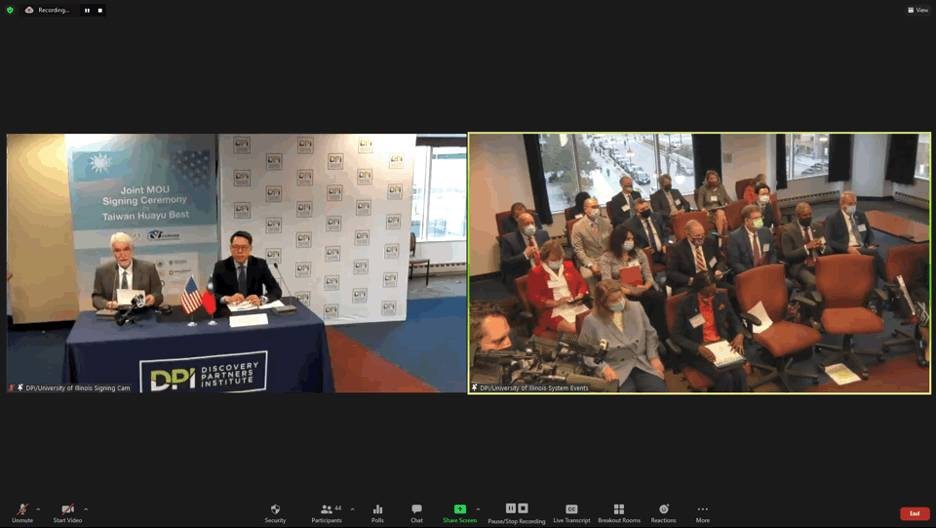The image size is (936, 528).
Task: Open the View layout menu
Action: pyautogui.click(x=917, y=10)
